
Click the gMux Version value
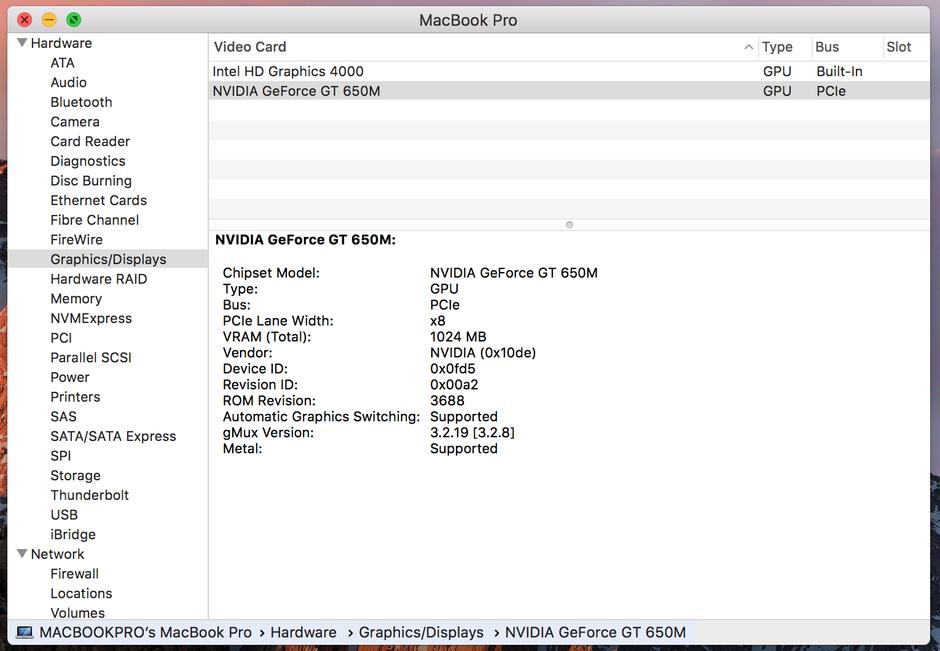click(472, 433)
